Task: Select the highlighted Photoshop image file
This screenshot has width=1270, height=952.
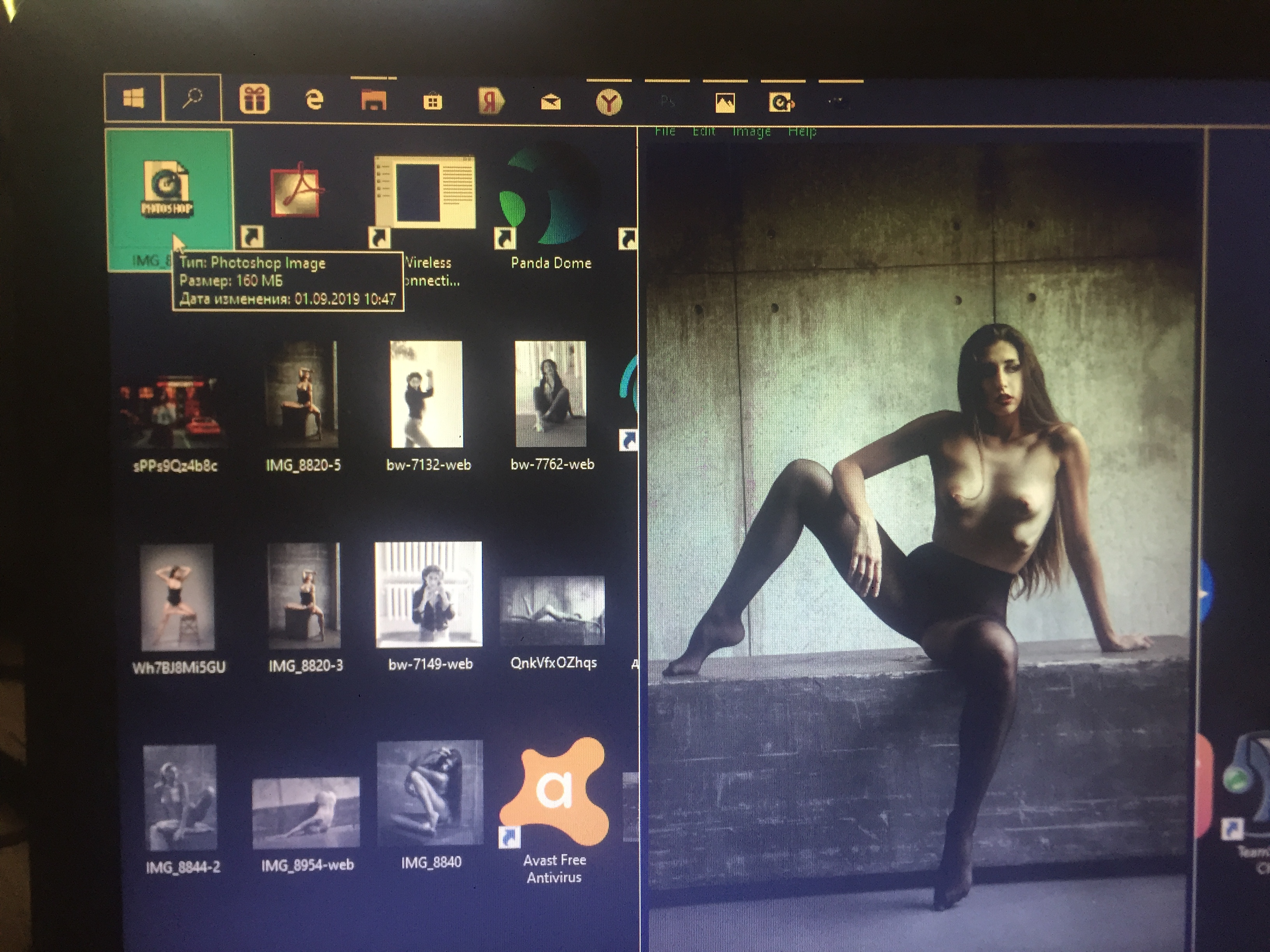Action: tap(167, 189)
